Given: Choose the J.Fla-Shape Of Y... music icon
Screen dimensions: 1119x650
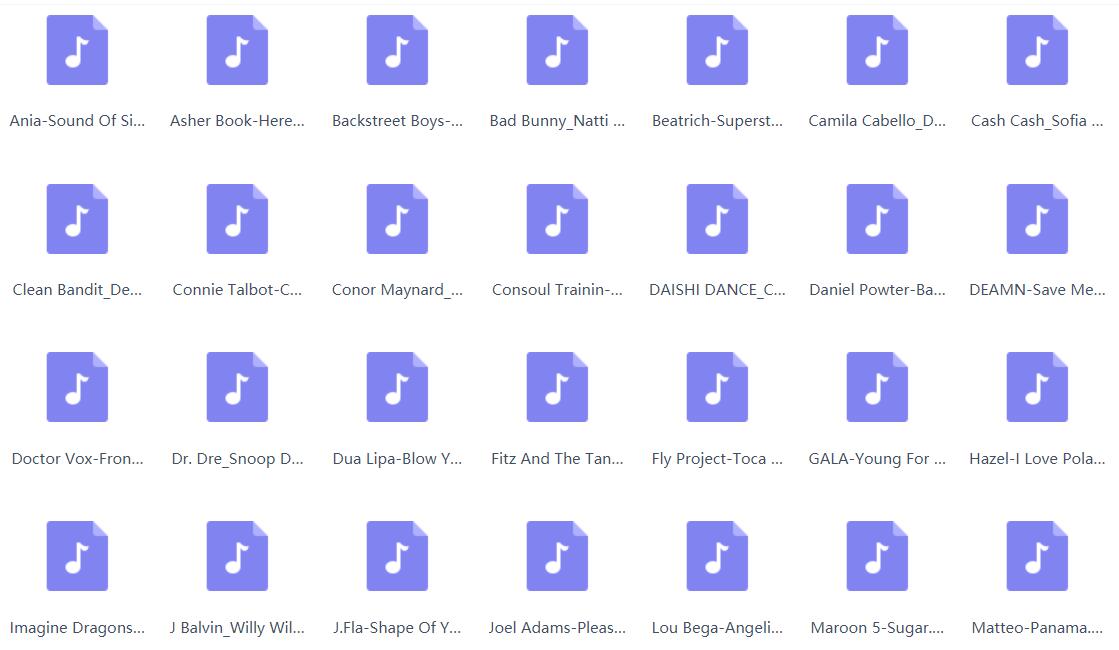Looking at the screenshot, I should [397, 557].
